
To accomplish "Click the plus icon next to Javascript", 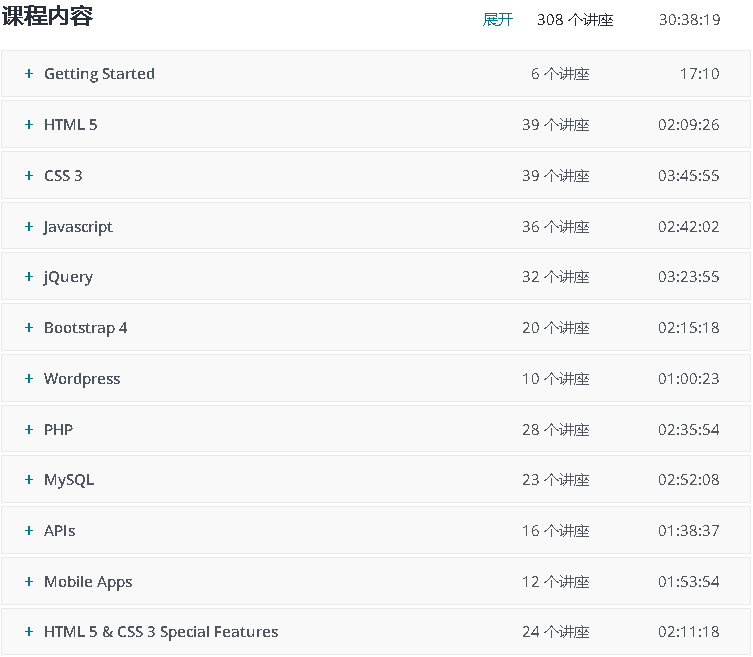I will (x=29, y=227).
